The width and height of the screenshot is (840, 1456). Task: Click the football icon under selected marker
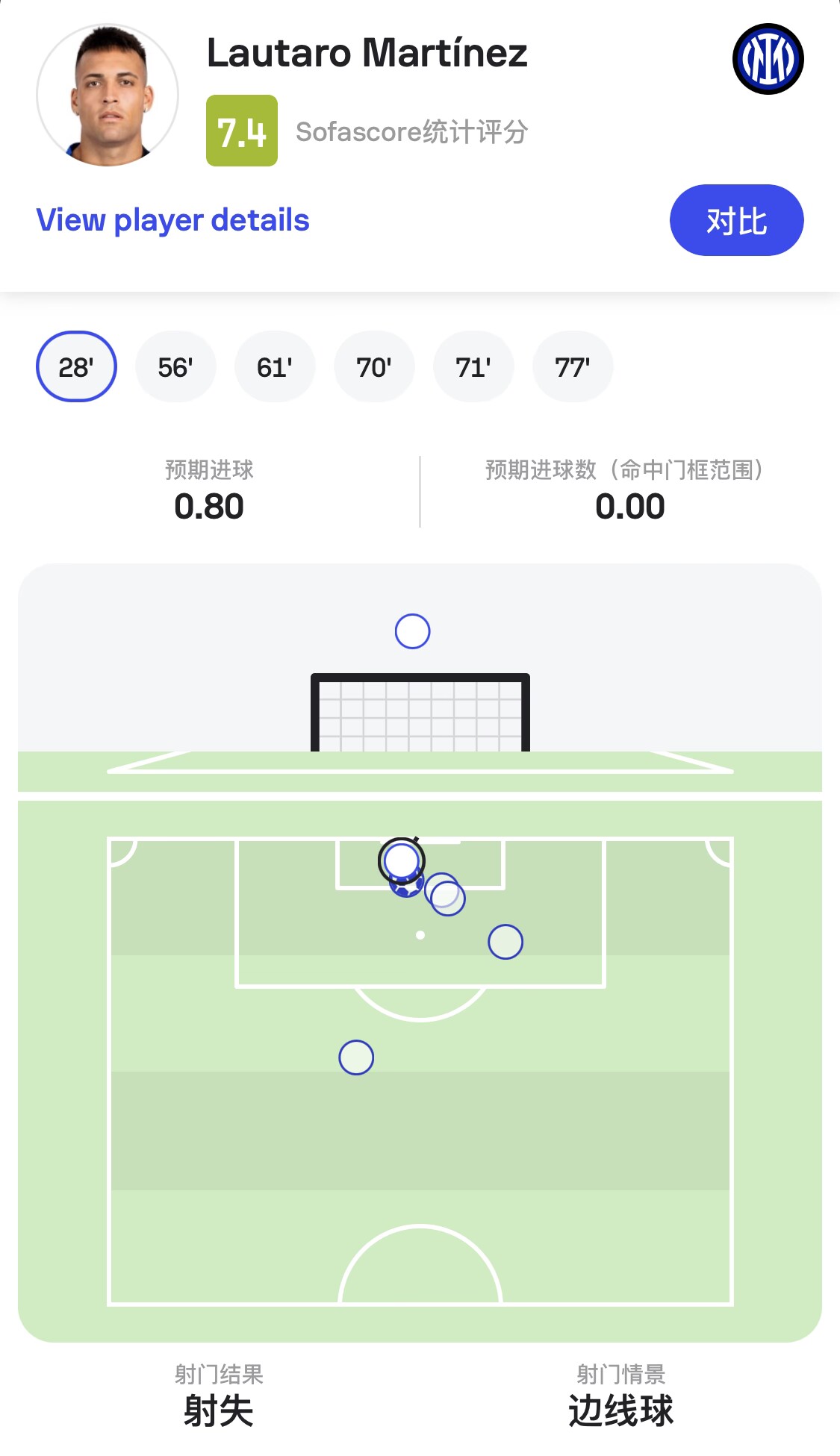(x=408, y=890)
